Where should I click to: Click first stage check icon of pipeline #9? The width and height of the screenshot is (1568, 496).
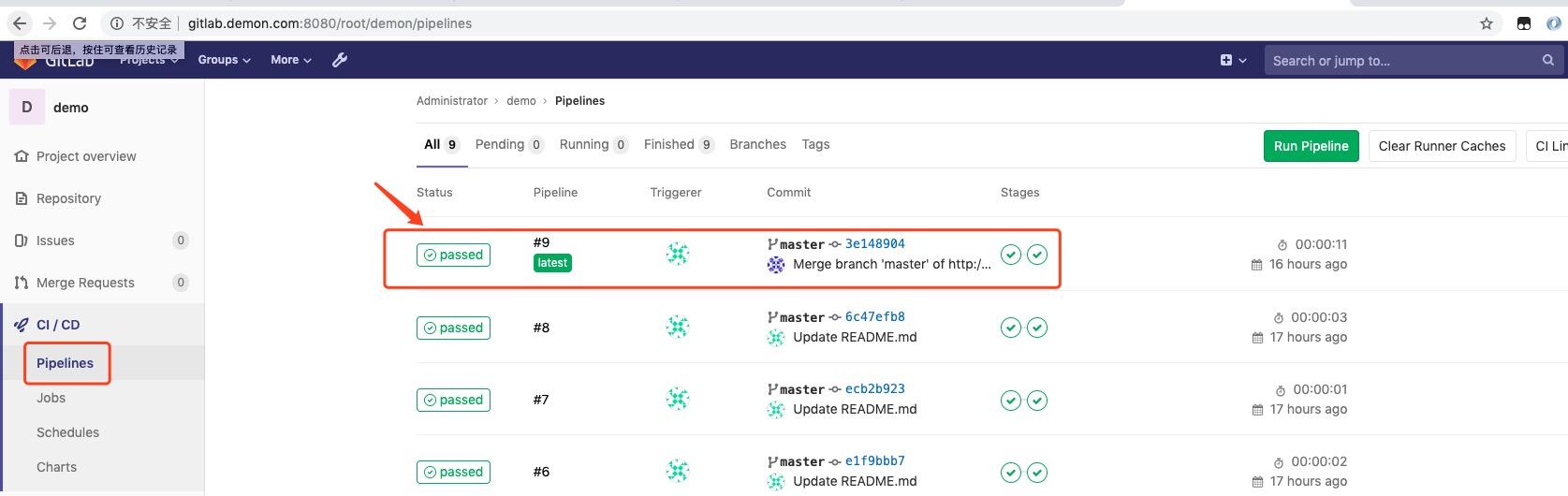point(1010,255)
